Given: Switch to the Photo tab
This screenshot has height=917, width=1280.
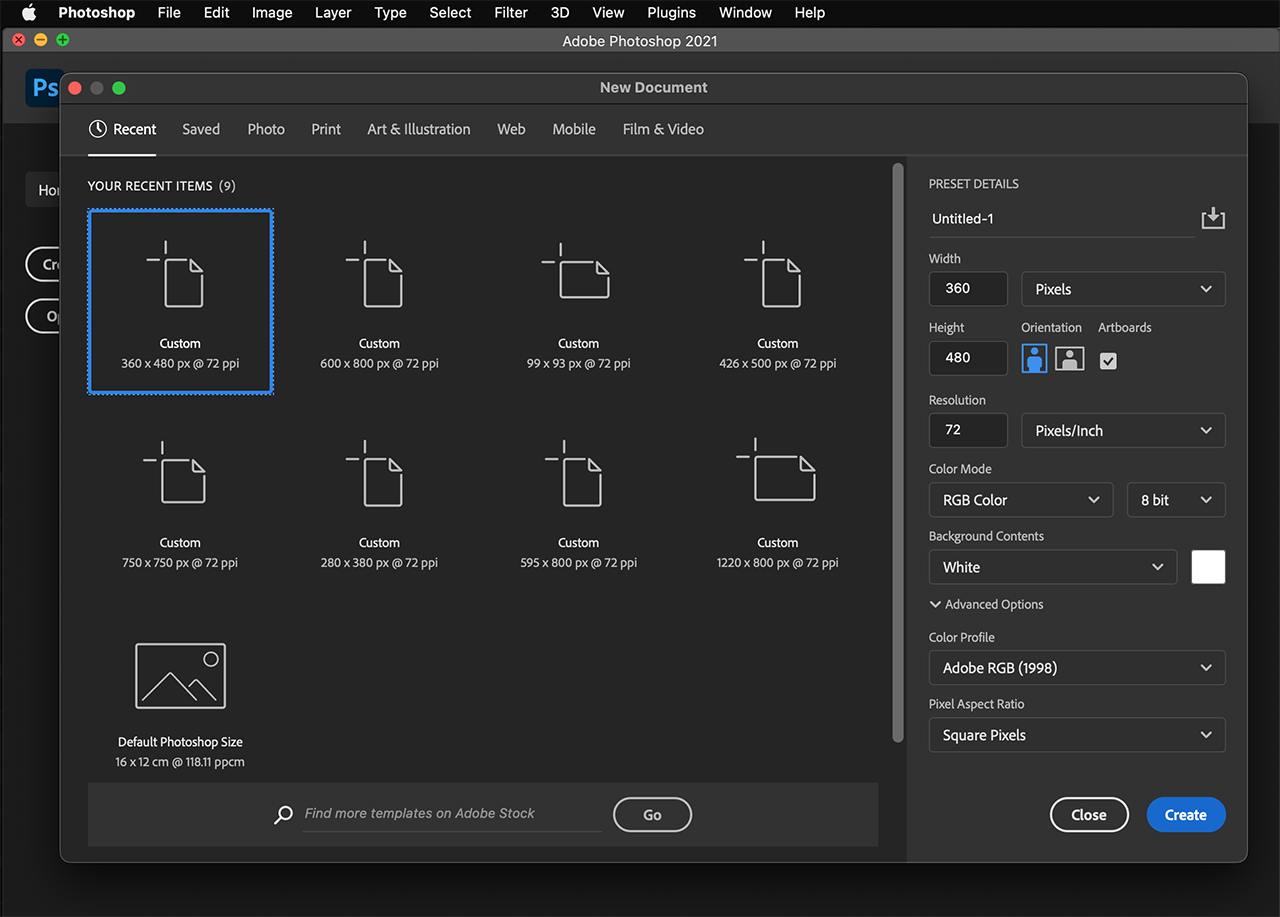Looking at the screenshot, I should 266,129.
